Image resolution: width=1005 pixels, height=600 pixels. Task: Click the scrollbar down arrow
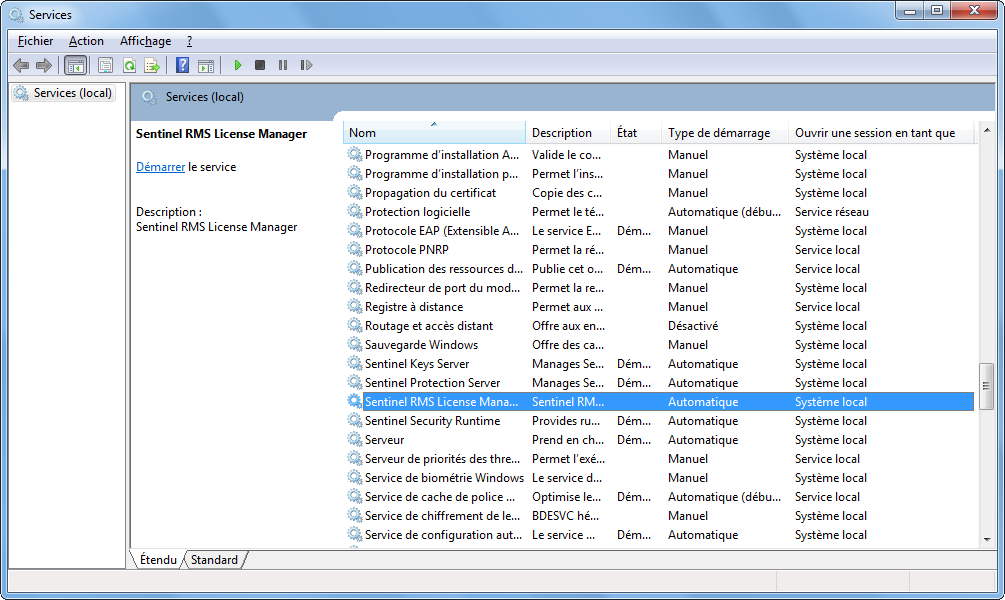(x=987, y=540)
